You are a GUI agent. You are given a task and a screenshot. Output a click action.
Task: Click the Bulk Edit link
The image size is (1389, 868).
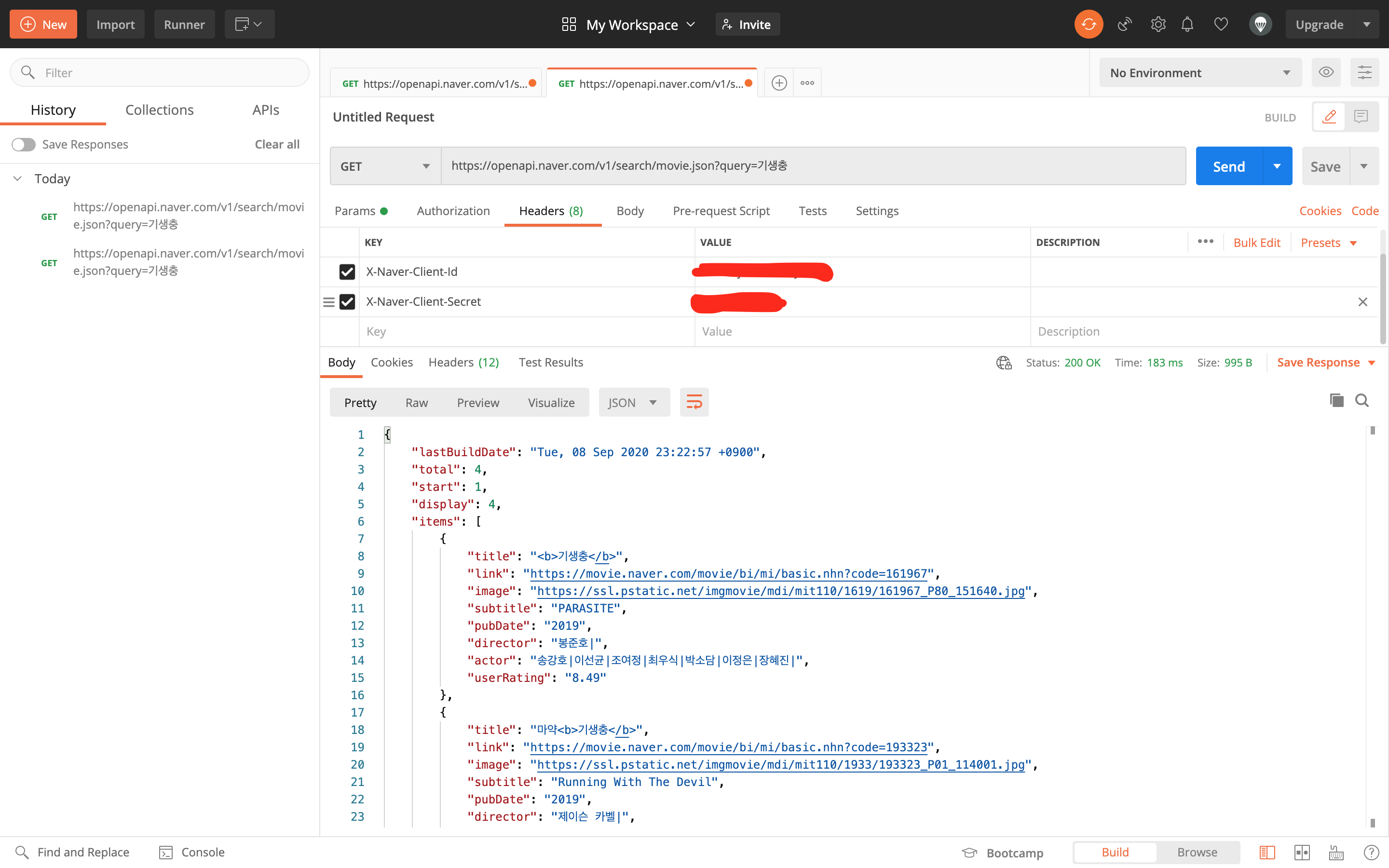pyautogui.click(x=1256, y=243)
